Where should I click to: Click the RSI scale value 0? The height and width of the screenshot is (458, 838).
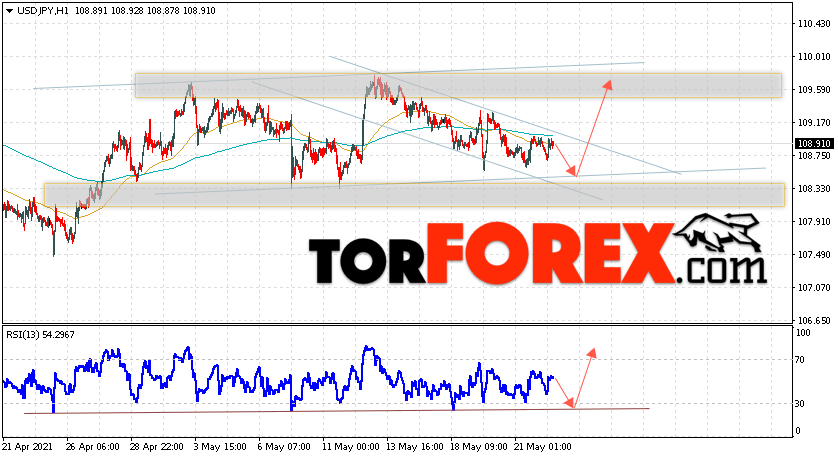point(798,431)
